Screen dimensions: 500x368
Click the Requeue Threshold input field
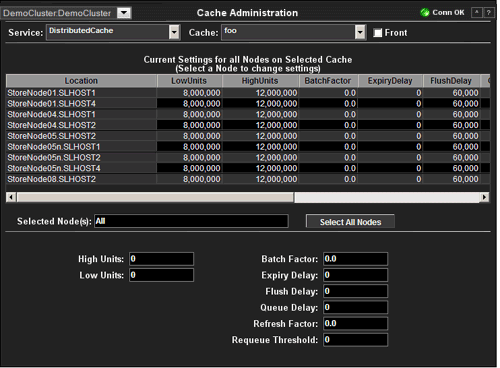click(x=355, y=340)
